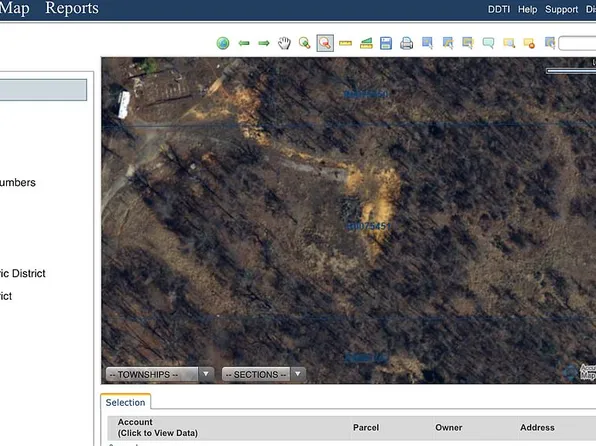Switch to the Selection tab
The height and width of the screenshot is (446, 596).
[x=125, y=402]
